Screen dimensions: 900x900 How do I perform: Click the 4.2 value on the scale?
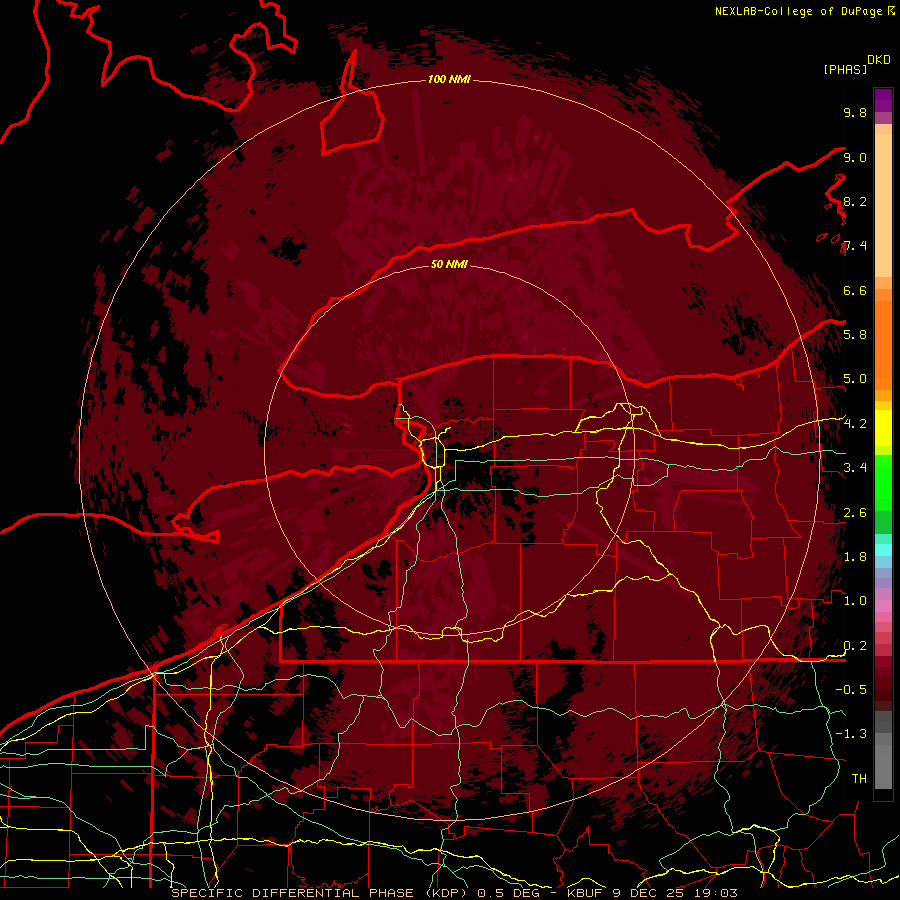click(x=855, y=424)
